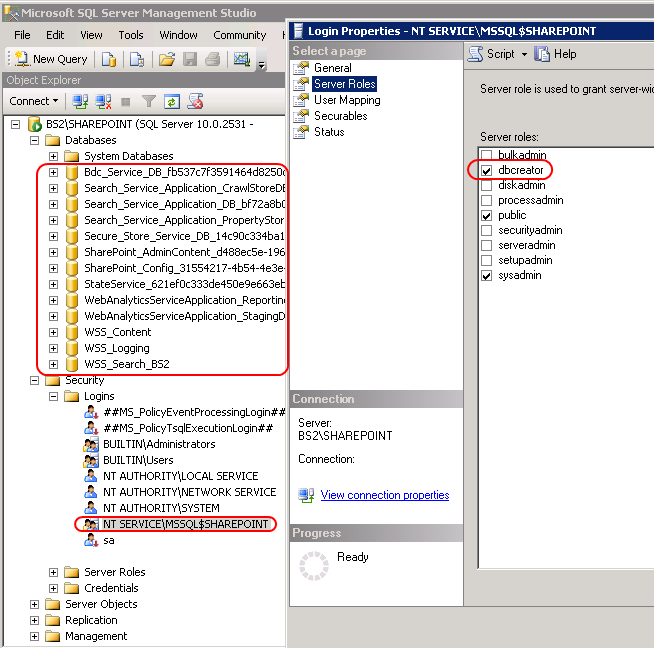Click the New Query toolbar button
The height and width of the screenshot is (648, 654).
pyautogui.click(x=50, y=59)
